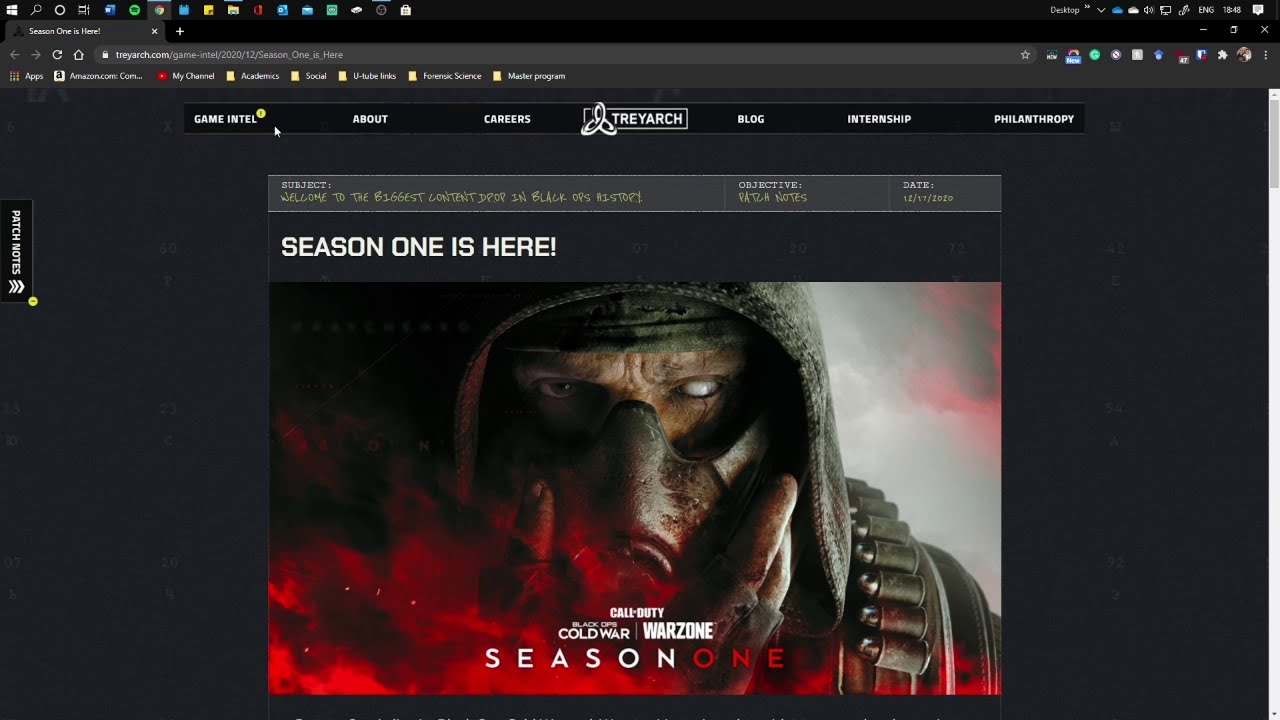The height and width of the screenshot is (720, 1280).
Task: Open the PHILANTHROPY page
Action: point(1034,119)
